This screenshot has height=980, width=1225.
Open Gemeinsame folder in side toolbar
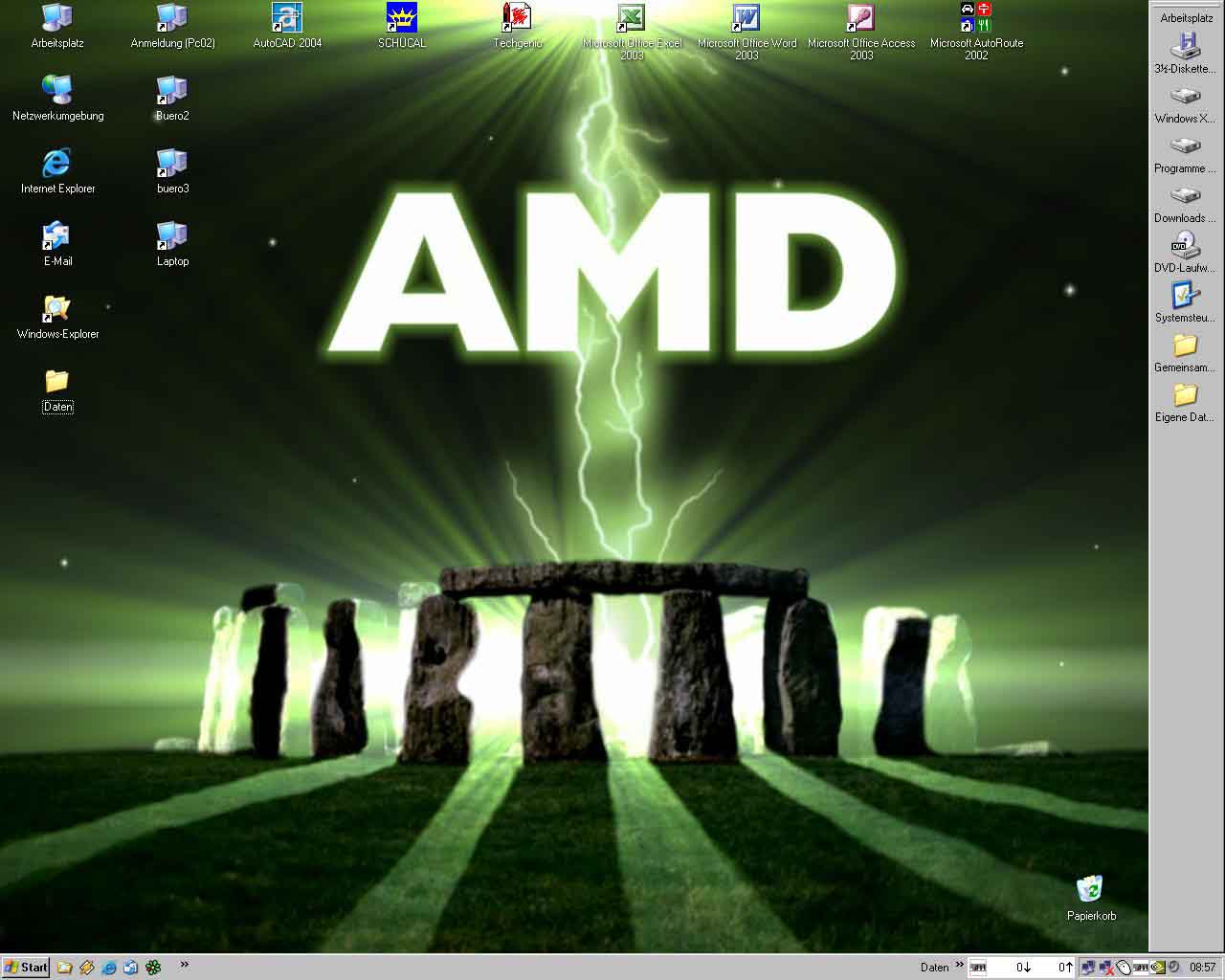point(1185,353)
